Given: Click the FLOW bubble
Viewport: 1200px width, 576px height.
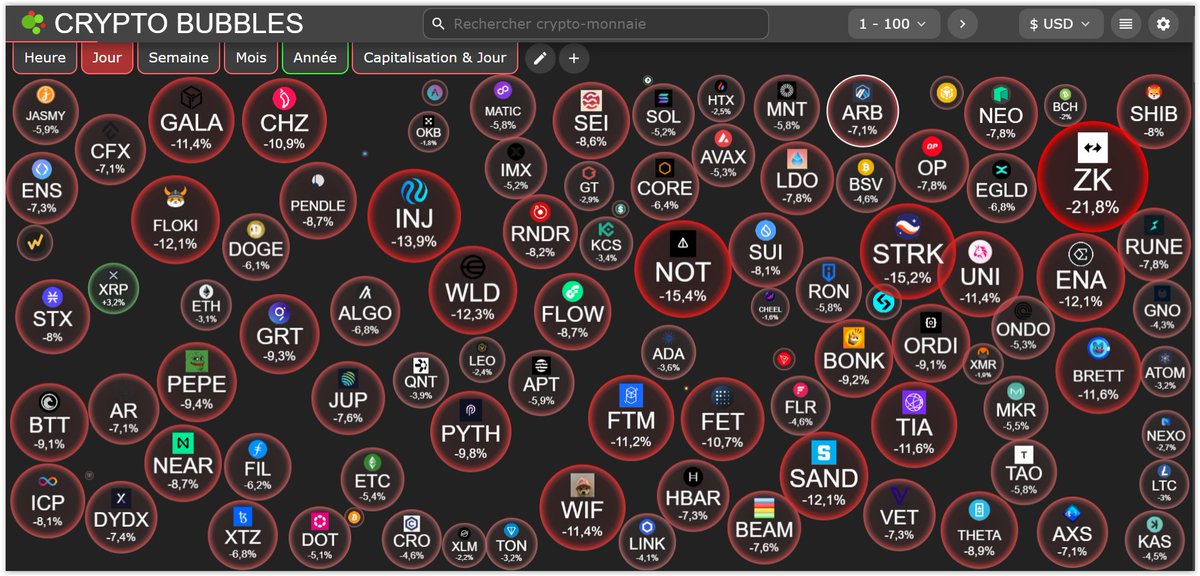Looking at the screenshot, I should pos(572,314).
